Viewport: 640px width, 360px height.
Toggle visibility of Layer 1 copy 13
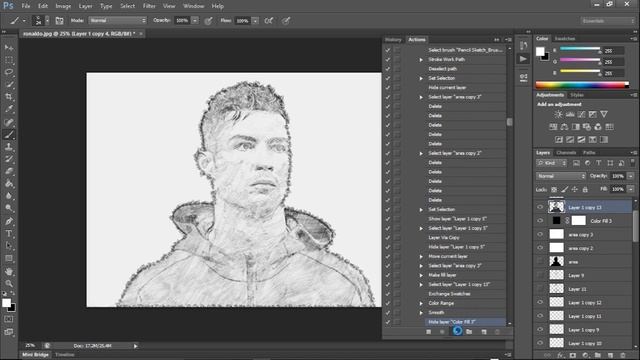(540, 207)
